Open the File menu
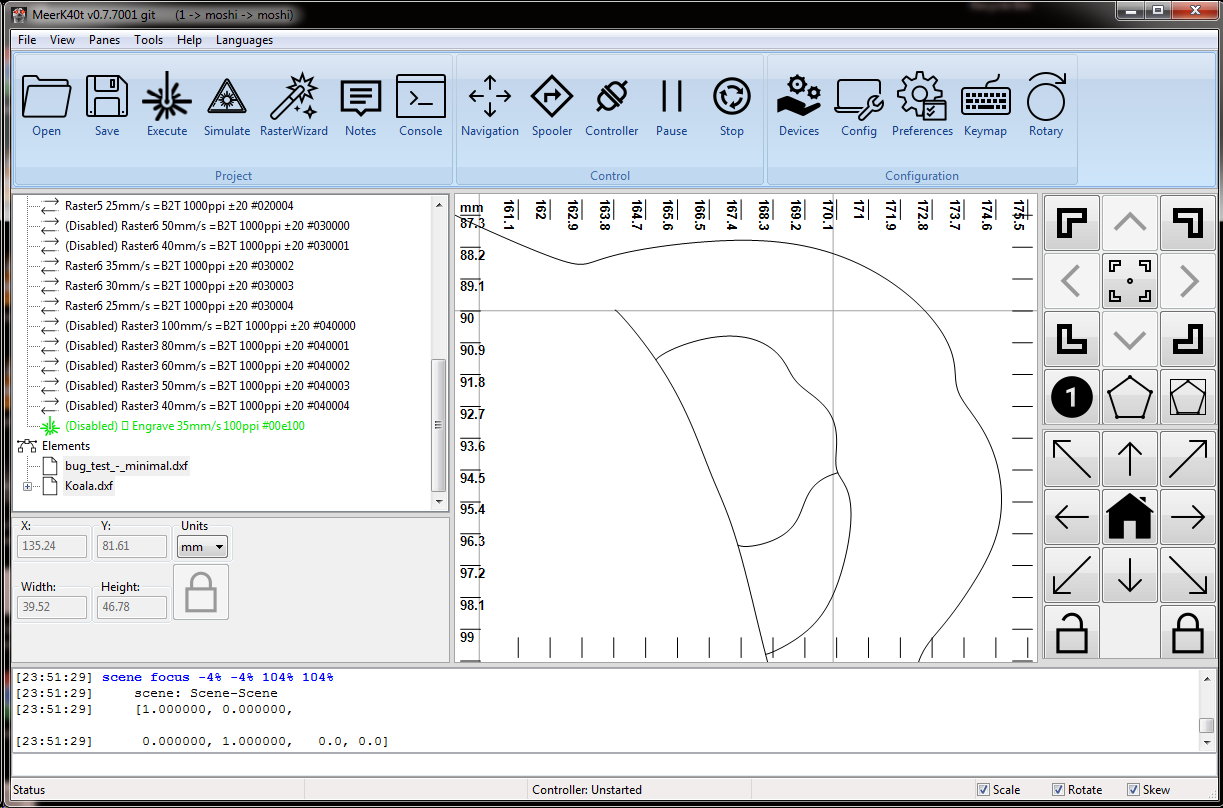This screenshot has width=1223, height=808. (x=27, y=40)
